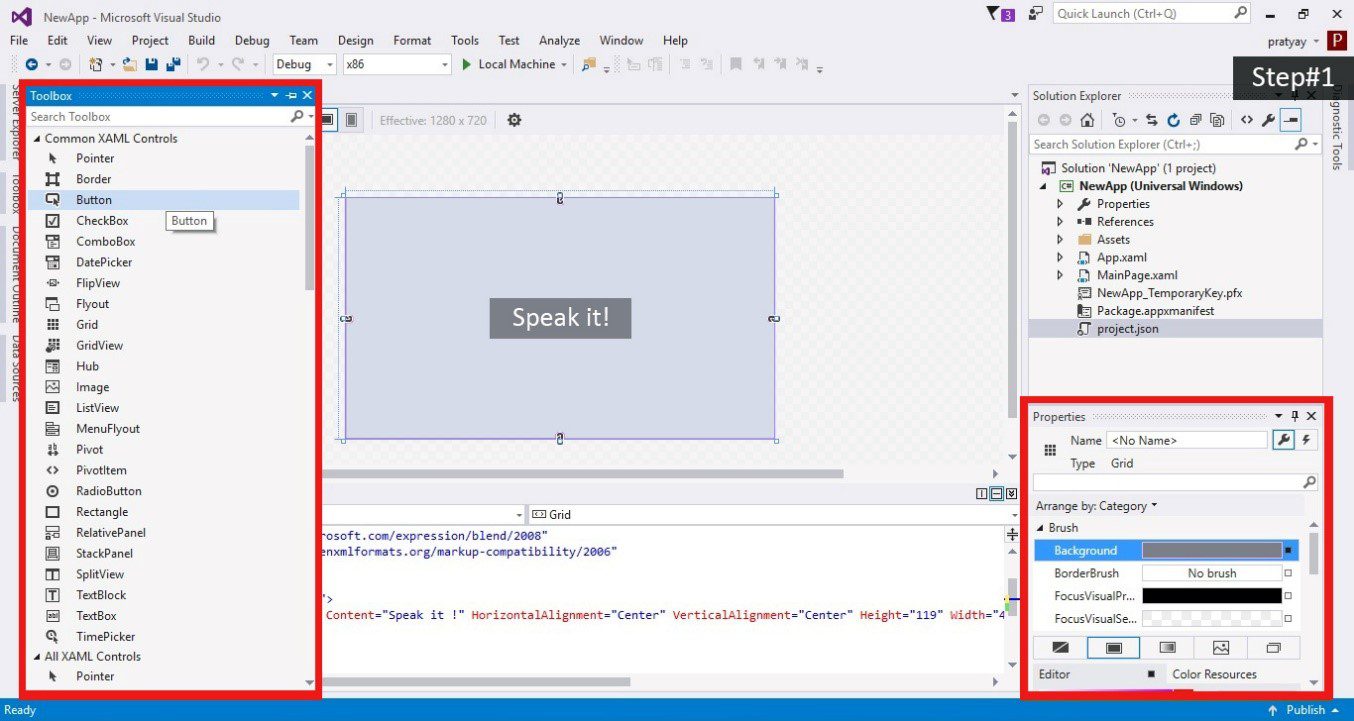Screen dimensions: 1354x721
Task: Collapse the All XAML Controls group
Action: (37, 657)
